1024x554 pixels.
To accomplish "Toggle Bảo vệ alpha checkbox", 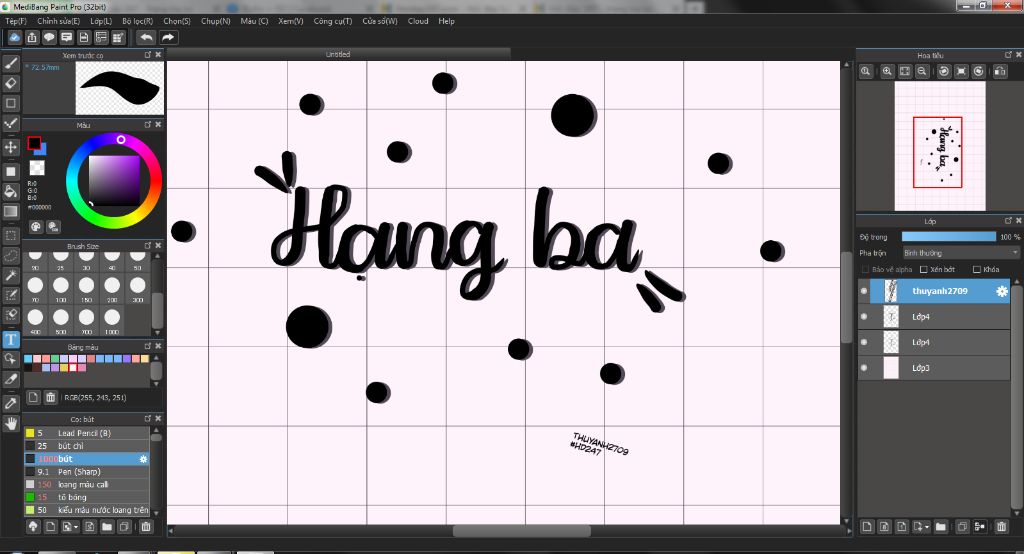I will coord(865,269).
